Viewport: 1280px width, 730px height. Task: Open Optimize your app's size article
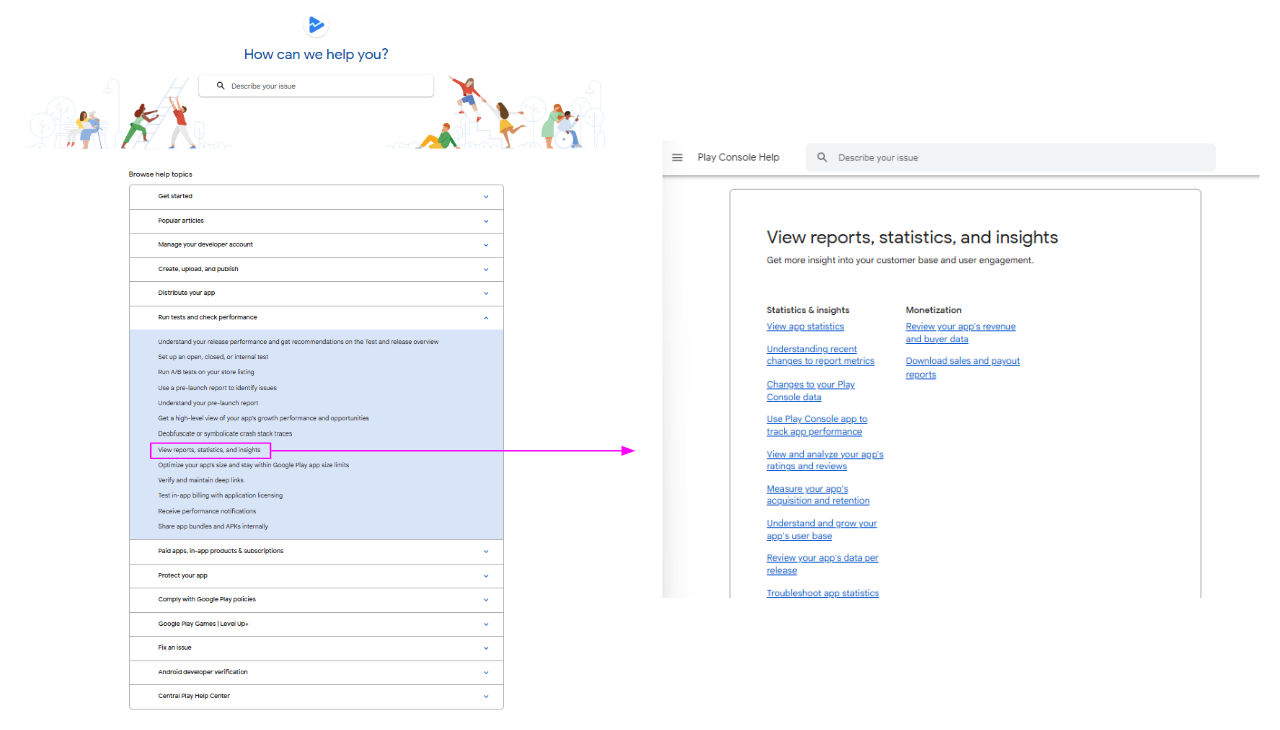click(x=253, y=465)
